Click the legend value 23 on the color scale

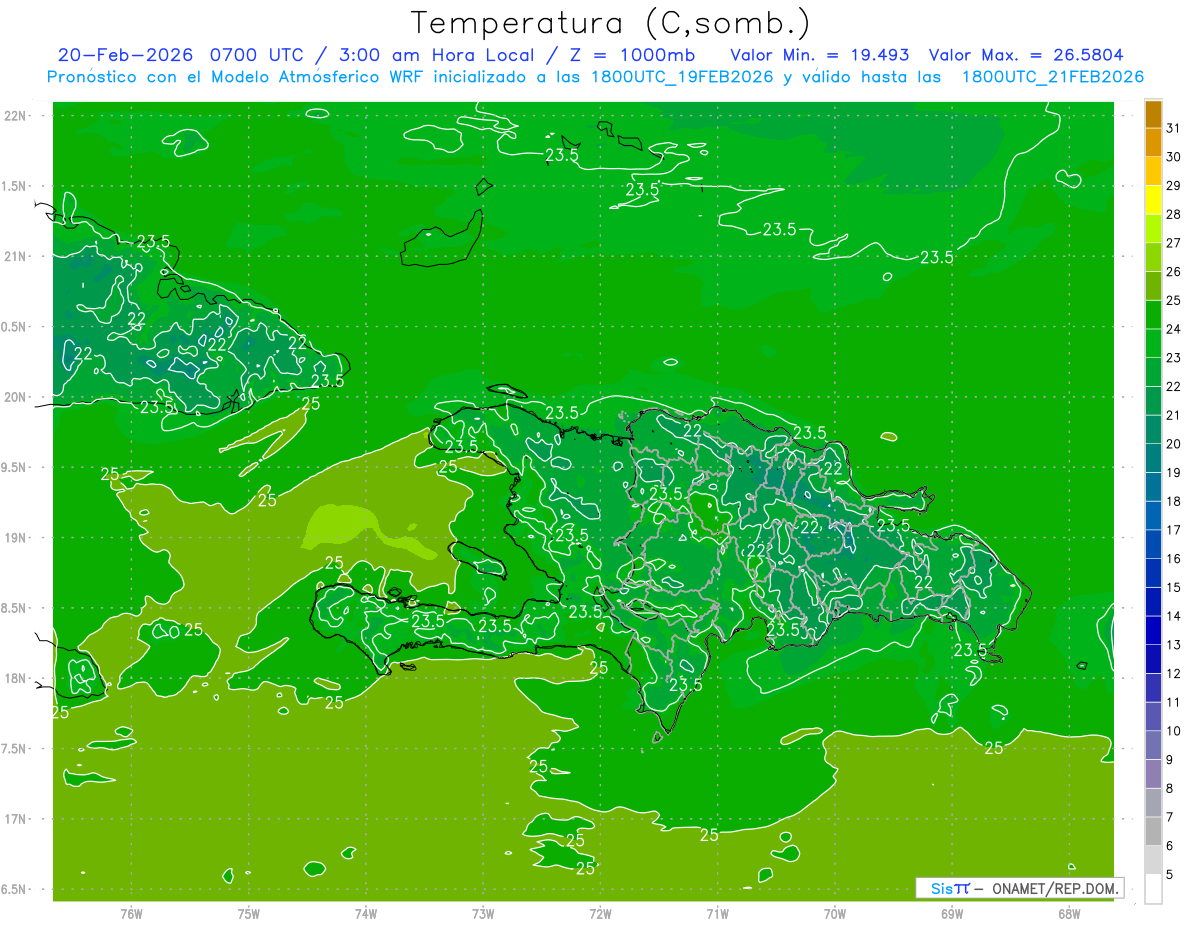(x=1173, y=358)
